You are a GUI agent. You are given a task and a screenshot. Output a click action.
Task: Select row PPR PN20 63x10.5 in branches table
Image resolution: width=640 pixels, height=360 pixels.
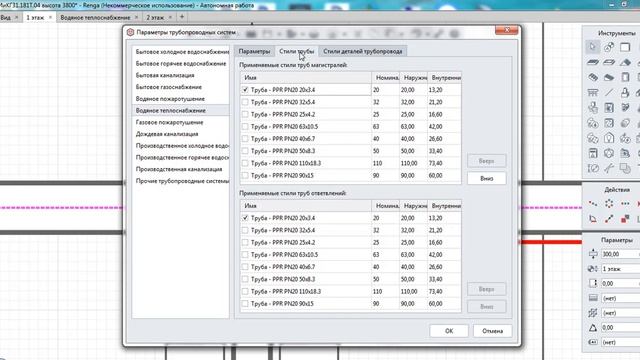tap(351, 254)
